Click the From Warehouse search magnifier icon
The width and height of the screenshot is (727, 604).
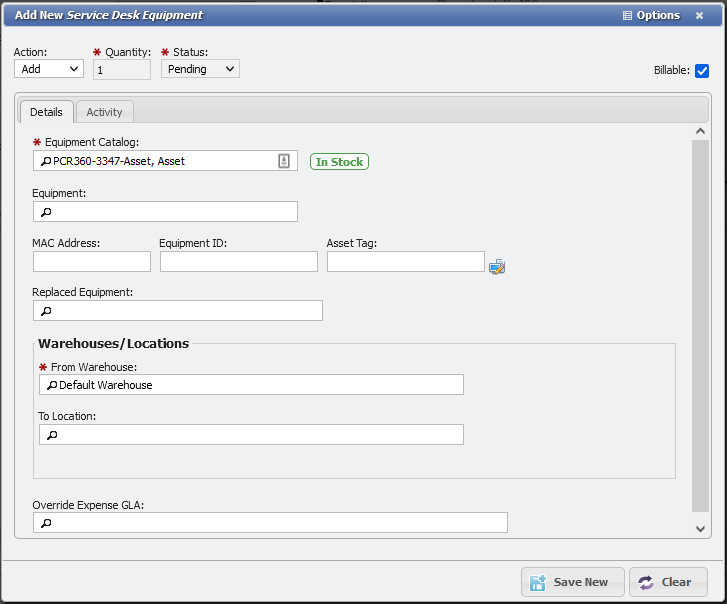[51, 385]
